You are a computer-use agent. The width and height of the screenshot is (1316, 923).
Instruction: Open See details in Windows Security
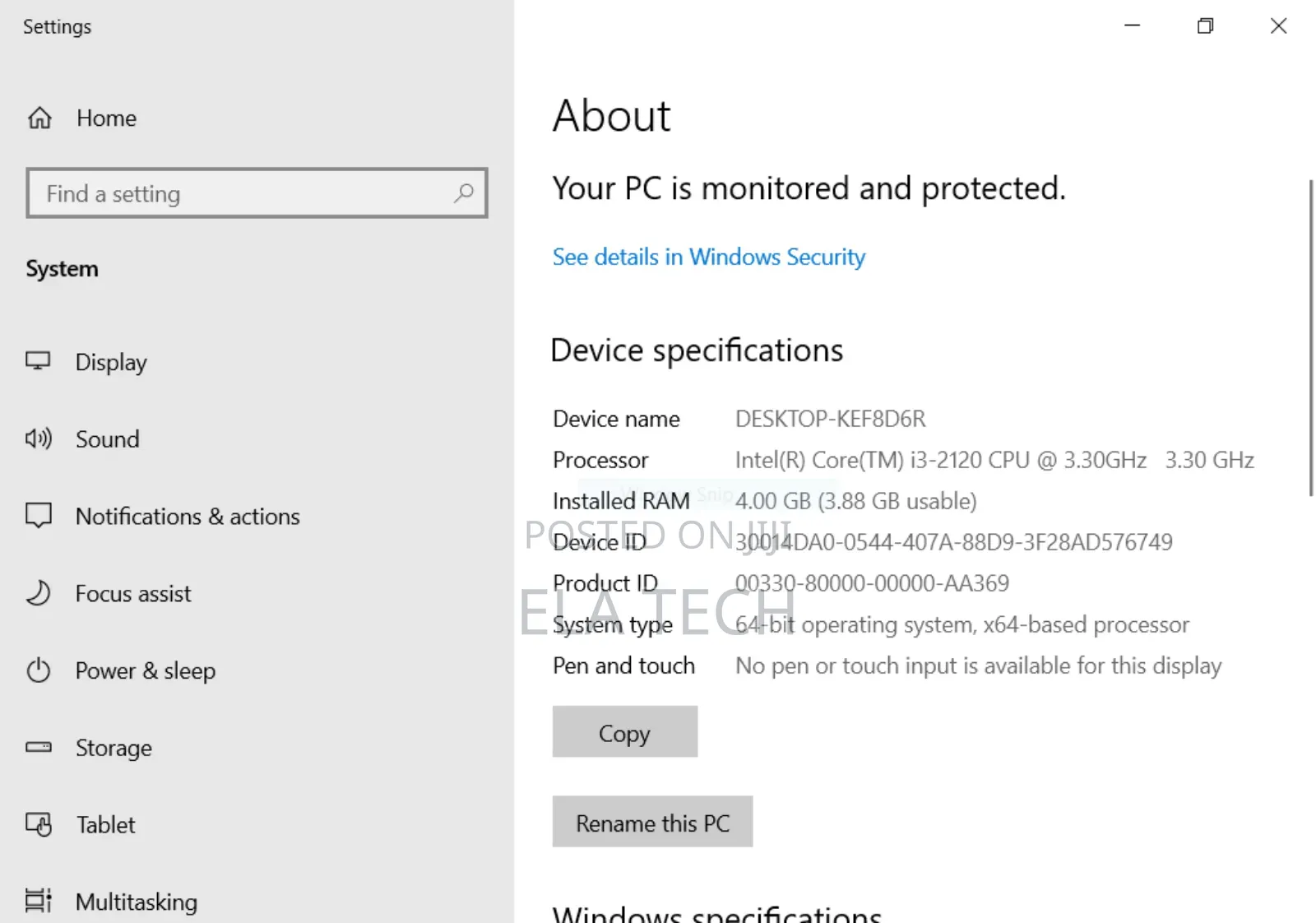click(x=708, y=257)
